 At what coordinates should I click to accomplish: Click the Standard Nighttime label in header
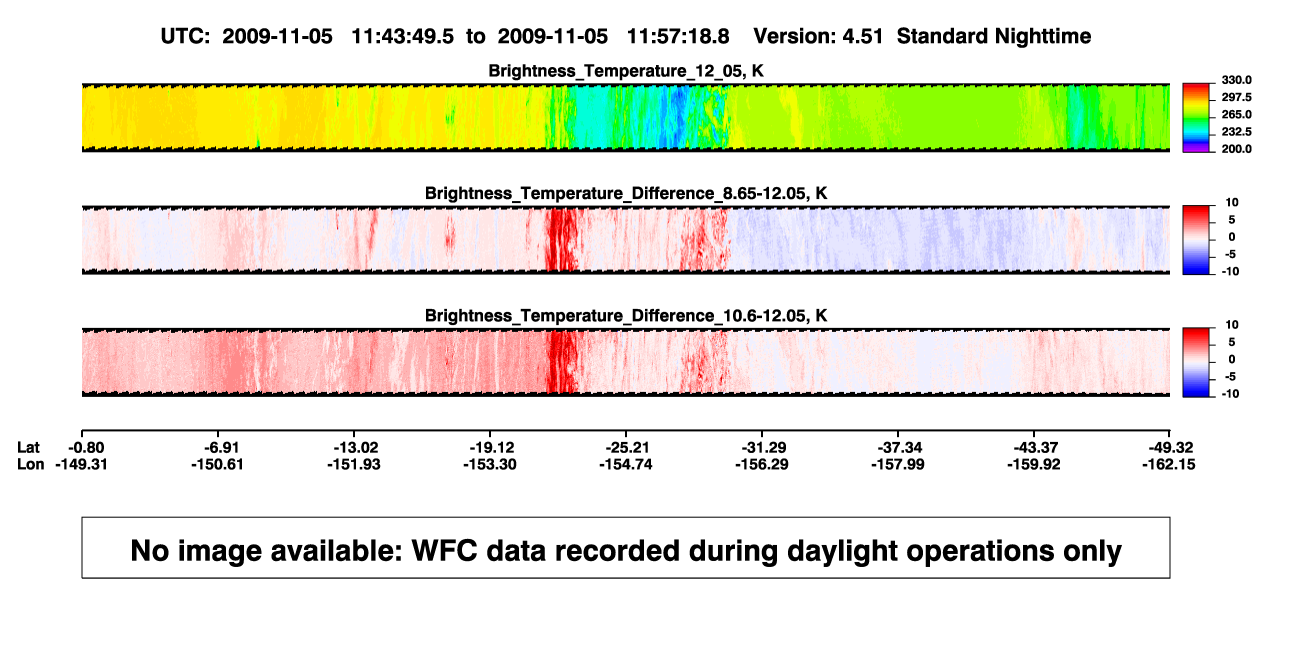tap(994, 37)
